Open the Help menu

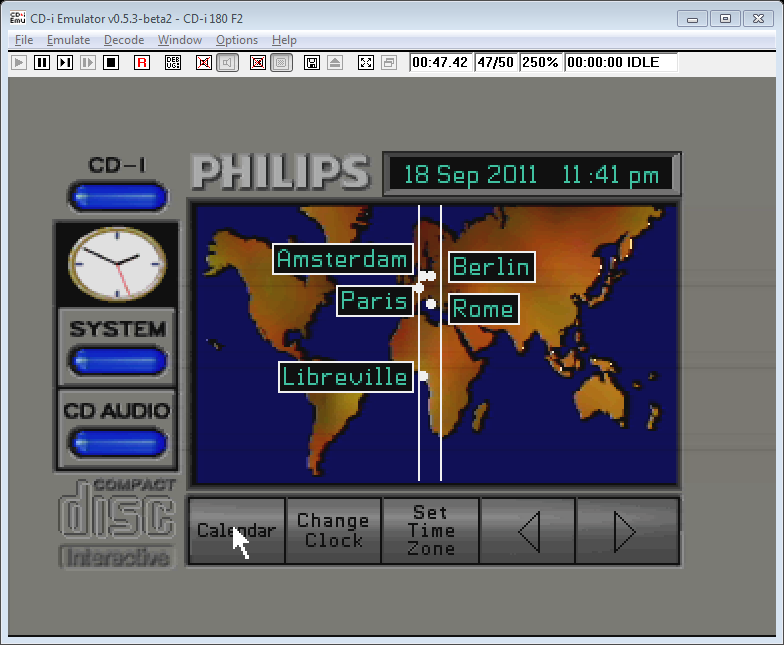[x=284, y=40]
